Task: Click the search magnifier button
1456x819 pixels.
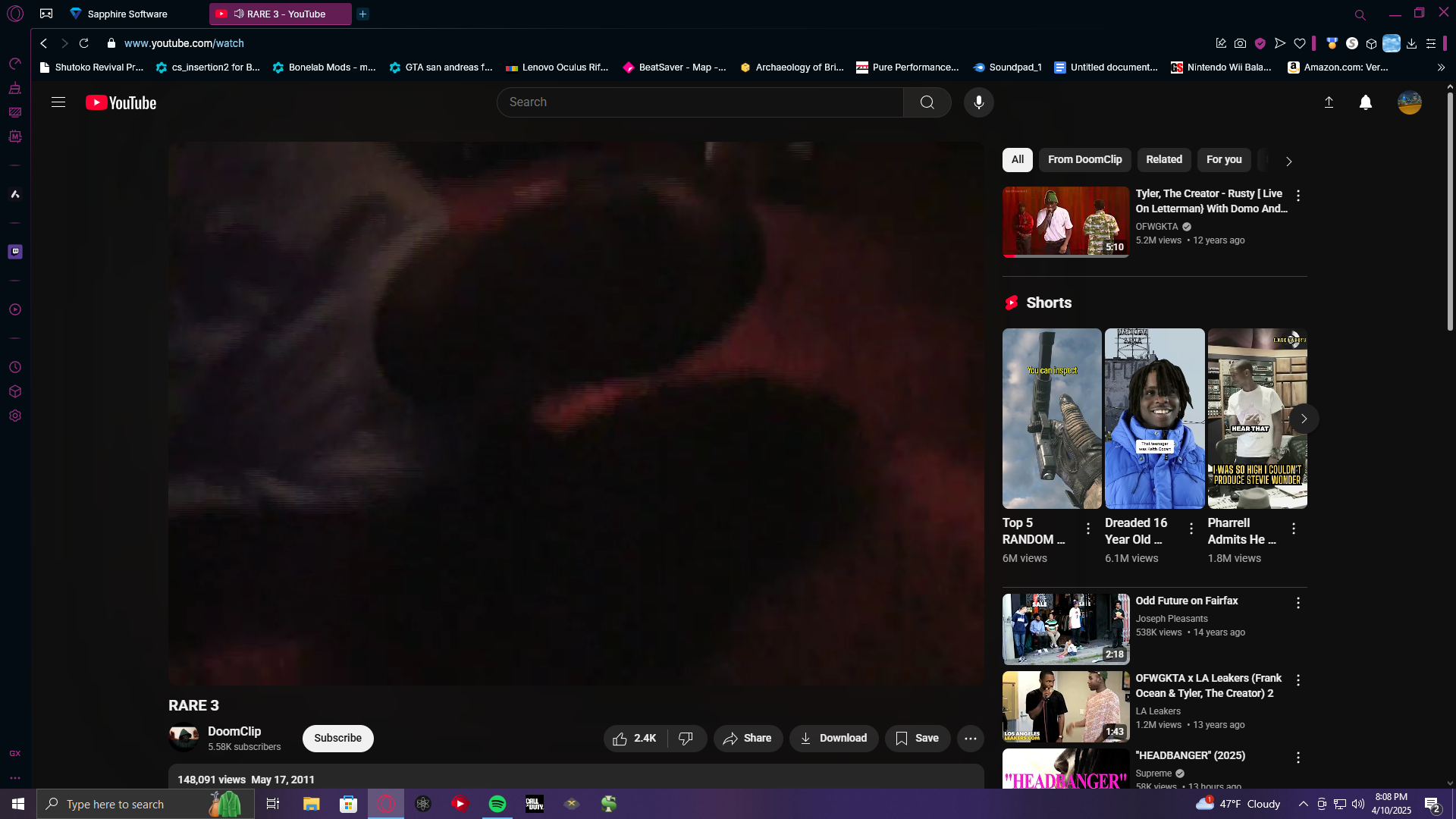Action: click(927, 102)
